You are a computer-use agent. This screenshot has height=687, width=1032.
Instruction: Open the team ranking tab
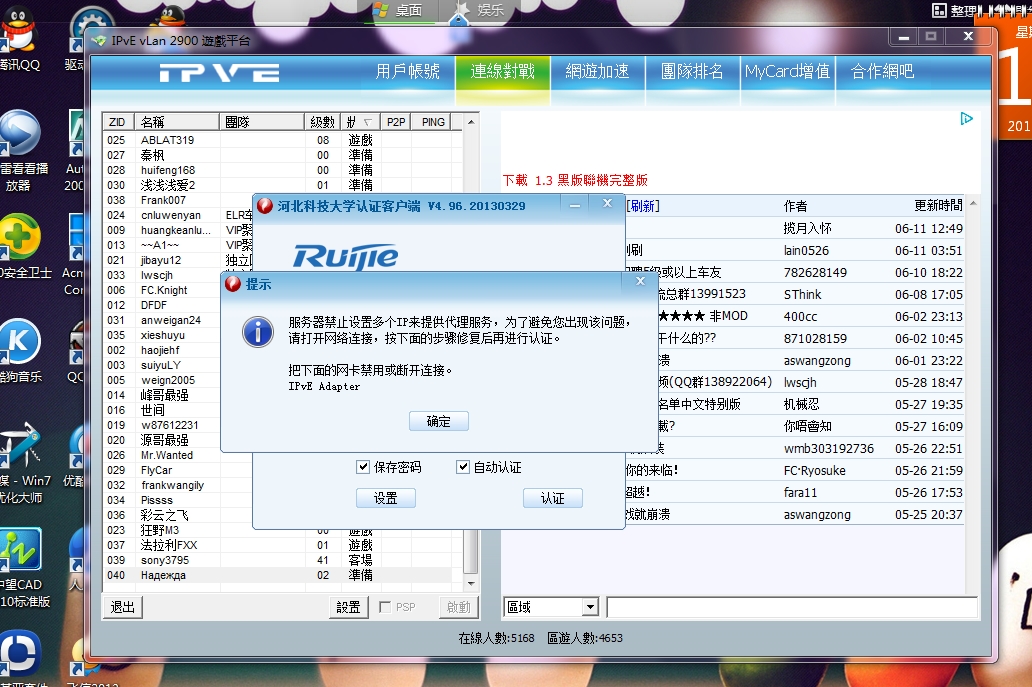coord(692,71)
